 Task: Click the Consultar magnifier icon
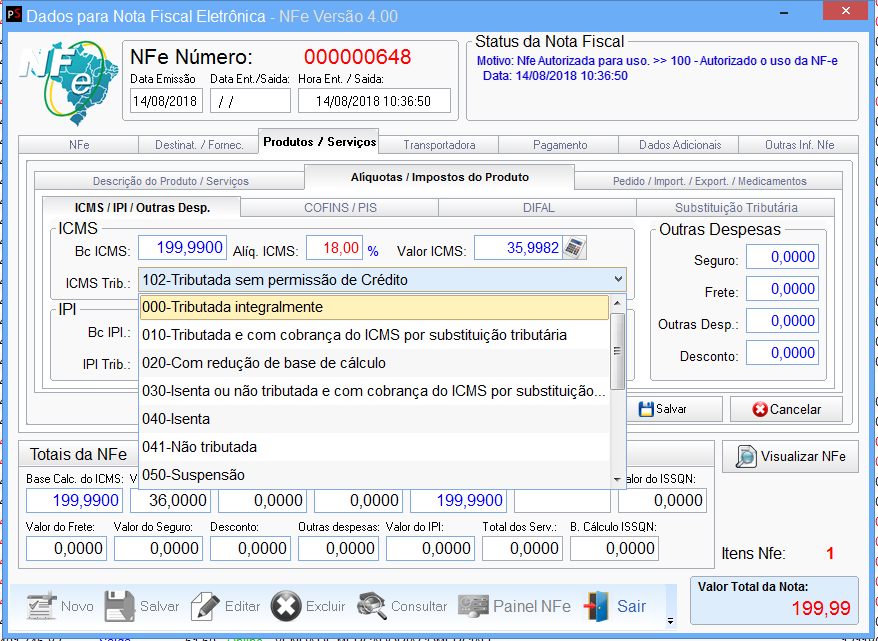(372, 606)
